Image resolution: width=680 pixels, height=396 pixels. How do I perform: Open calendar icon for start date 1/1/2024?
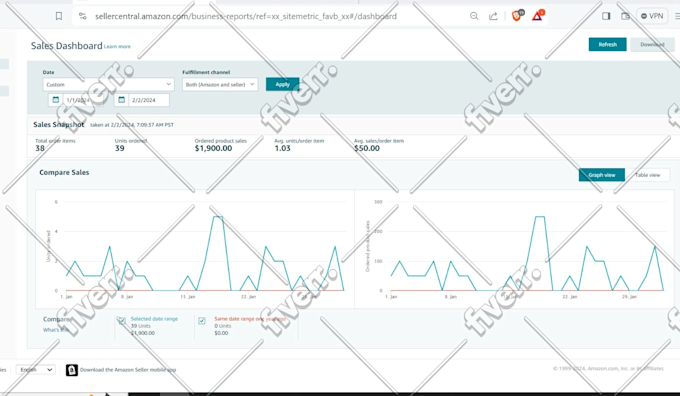56,100
